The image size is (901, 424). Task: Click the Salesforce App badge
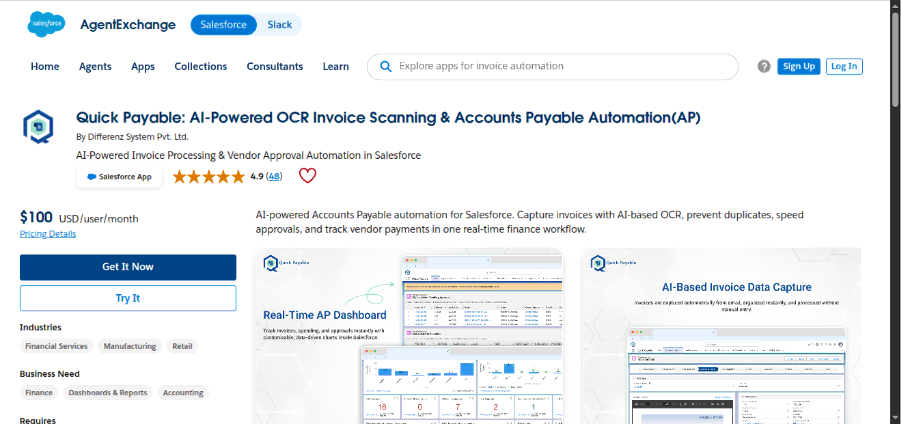tap(120, 177)
